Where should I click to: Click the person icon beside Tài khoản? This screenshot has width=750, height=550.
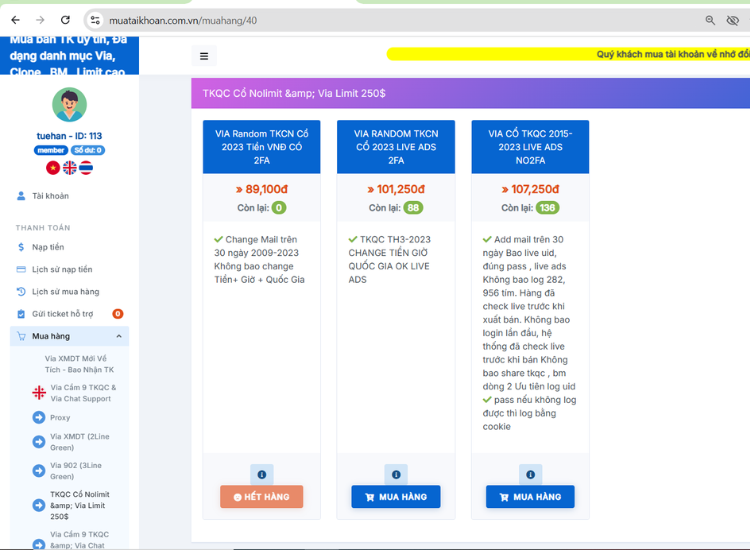tap(21, 196)
